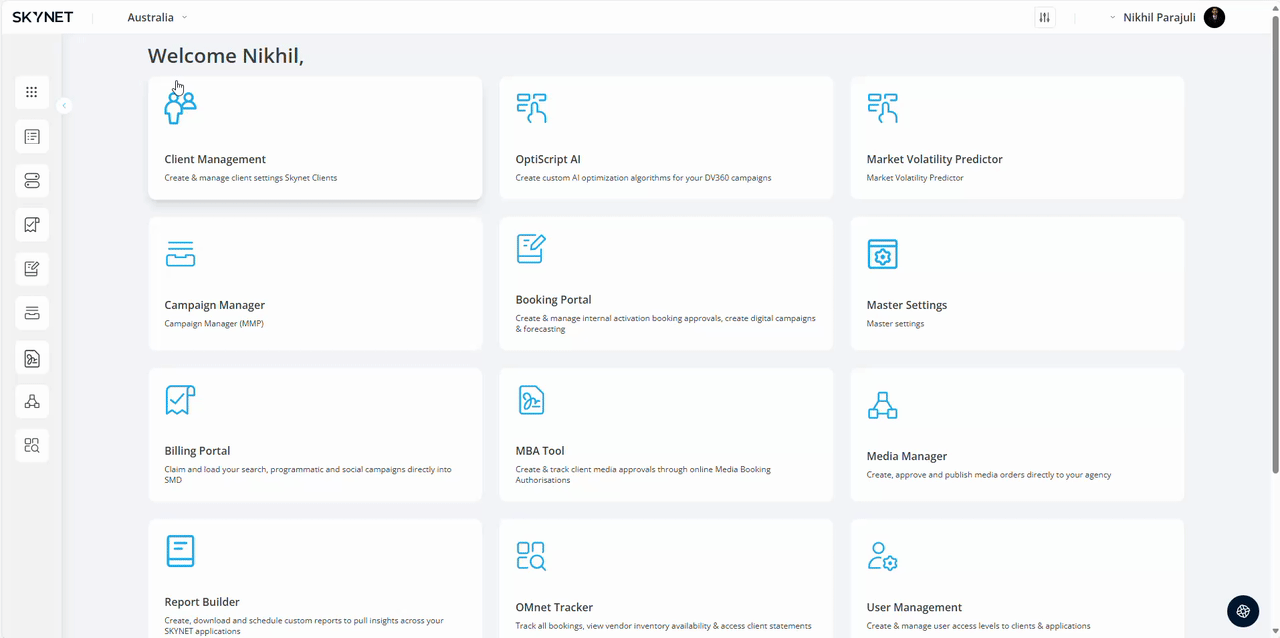This screenshot has height=638, width=1280.
Task: Open the signed document icon in sidebar
Action: click(x=32, y=358)
